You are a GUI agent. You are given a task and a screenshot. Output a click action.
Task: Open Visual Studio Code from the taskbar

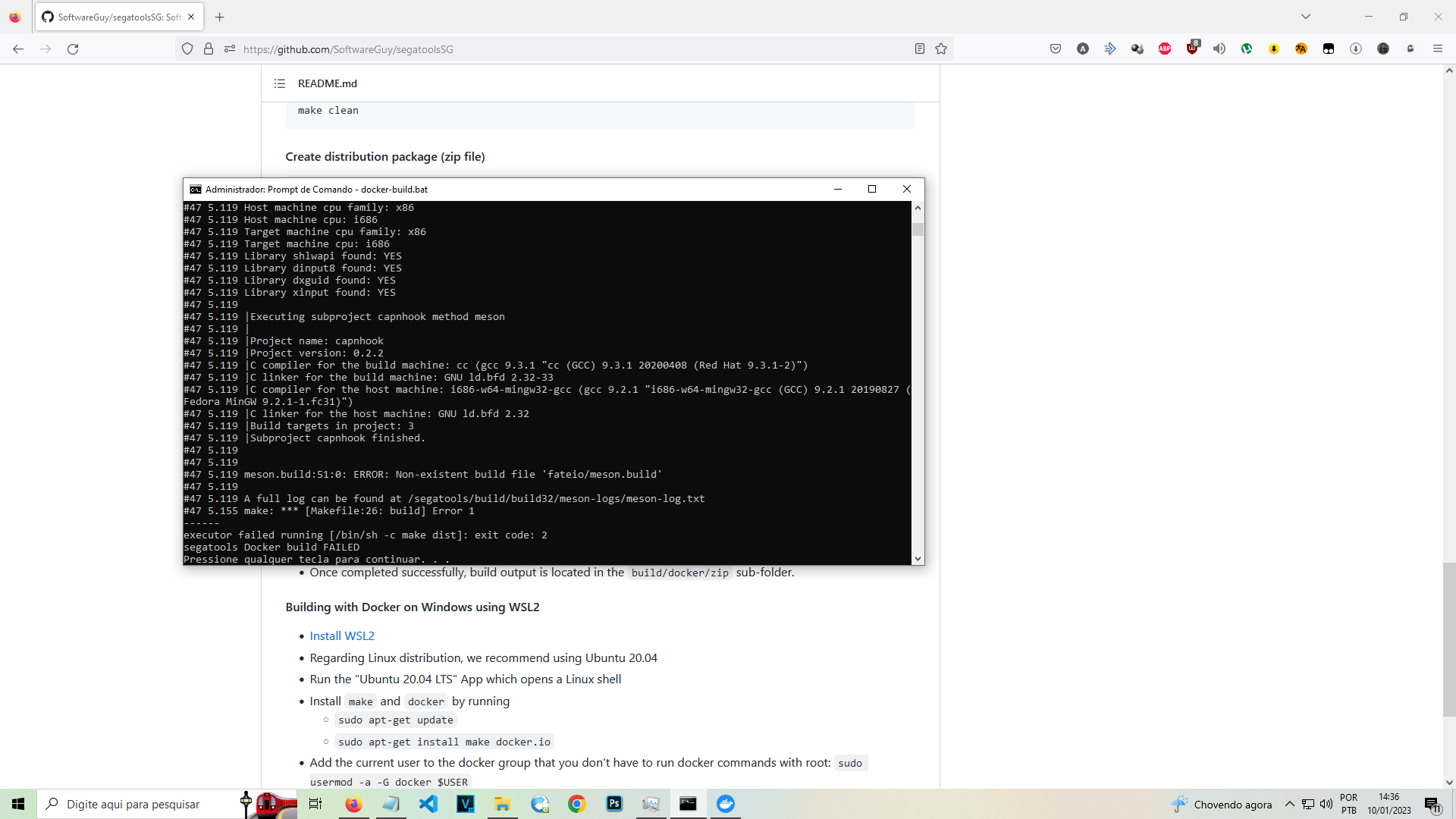(x=429, y=804)
